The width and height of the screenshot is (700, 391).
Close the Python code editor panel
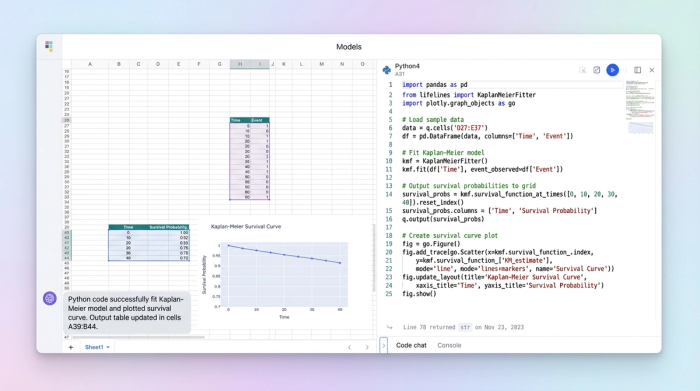click(x=652, y=70)
